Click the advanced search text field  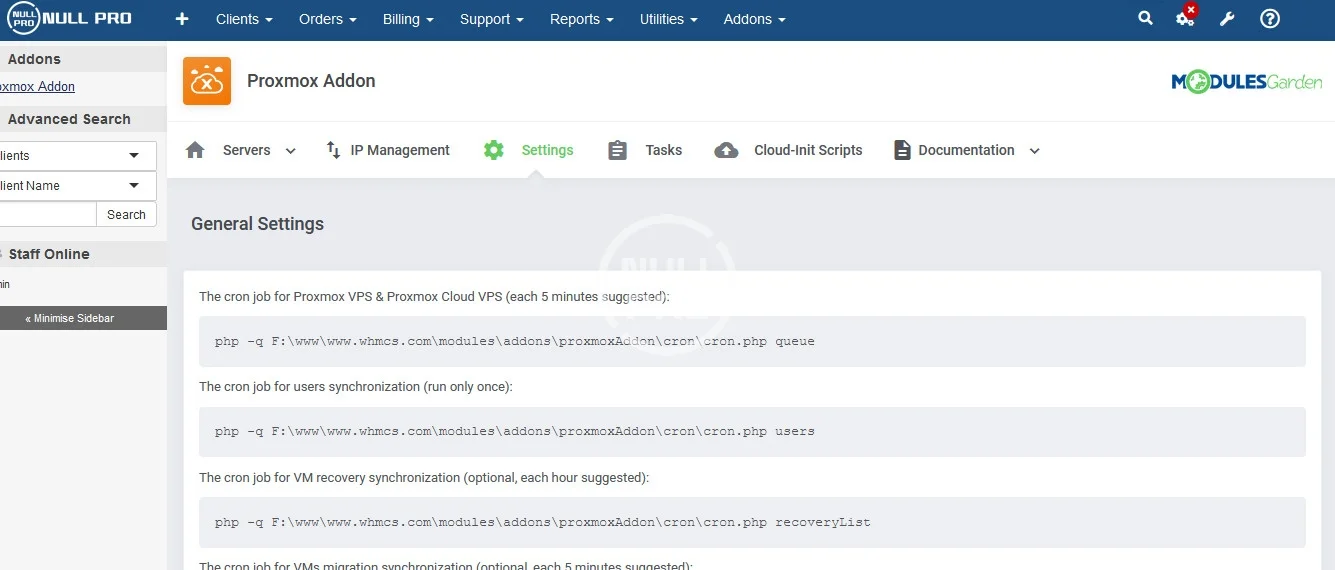(x=48, y=214)
